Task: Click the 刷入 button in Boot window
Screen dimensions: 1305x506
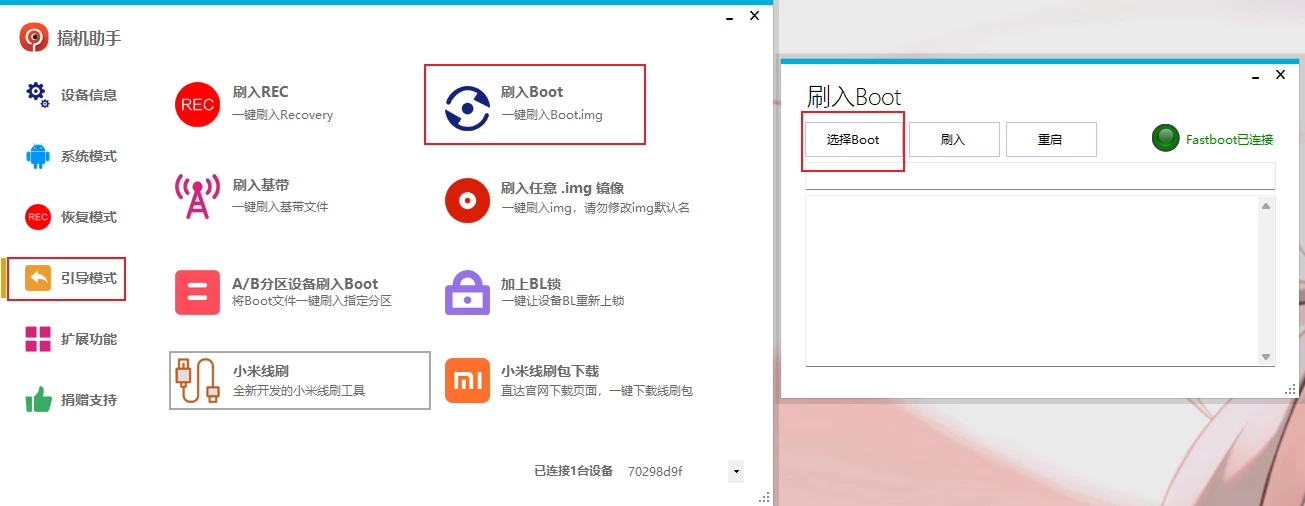Action: (x=953, y=140)
